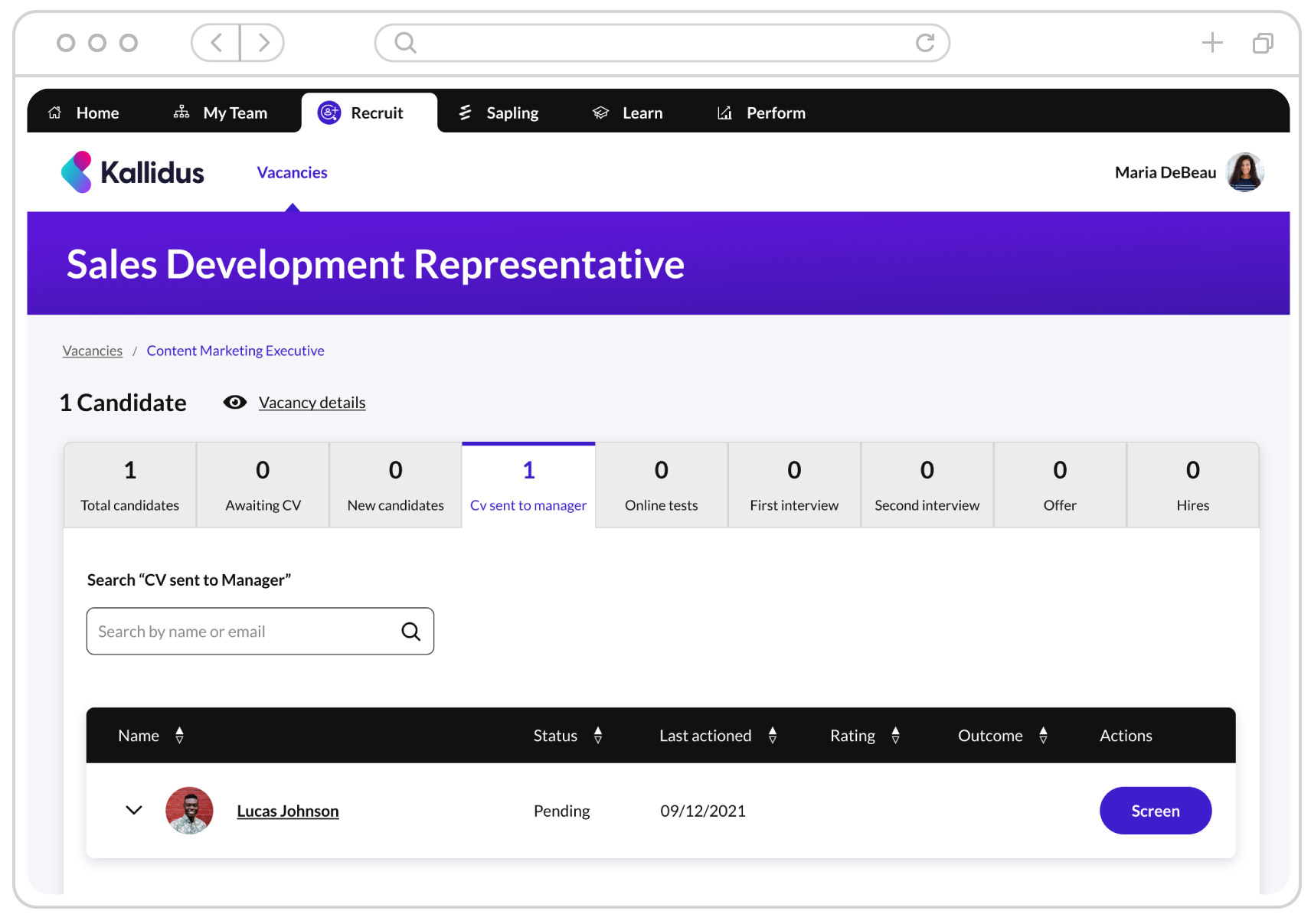1311x924 pixels.
Task: Reload the page with refresh icon
Action: pyautogui.click(x=925, y=43)
